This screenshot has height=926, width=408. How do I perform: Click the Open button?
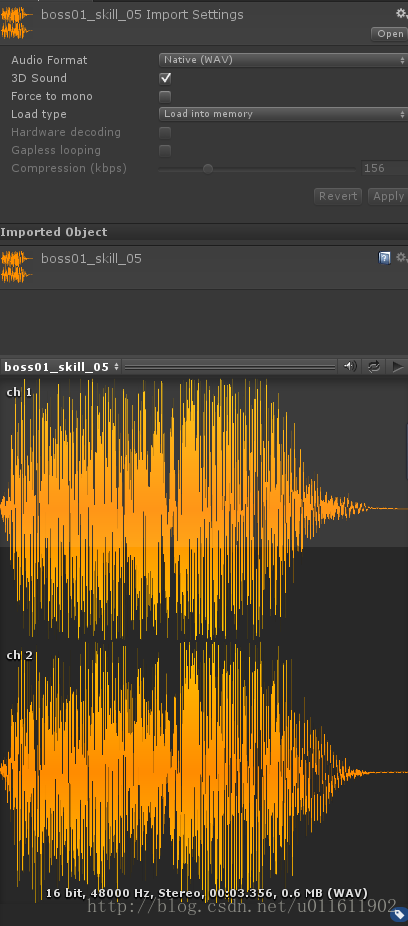coord(390,34)
